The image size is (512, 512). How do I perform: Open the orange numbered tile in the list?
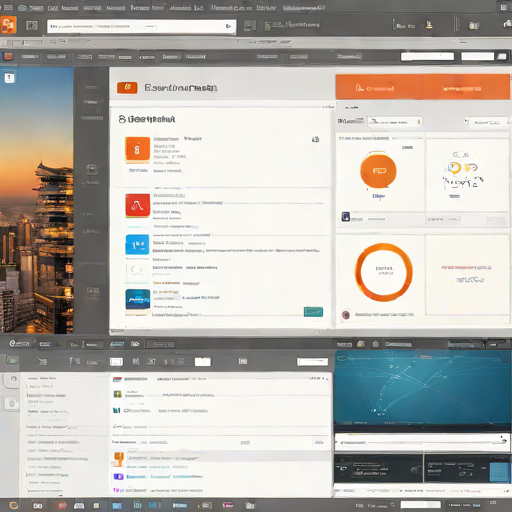pyautogui.click(x=137, y=150)
